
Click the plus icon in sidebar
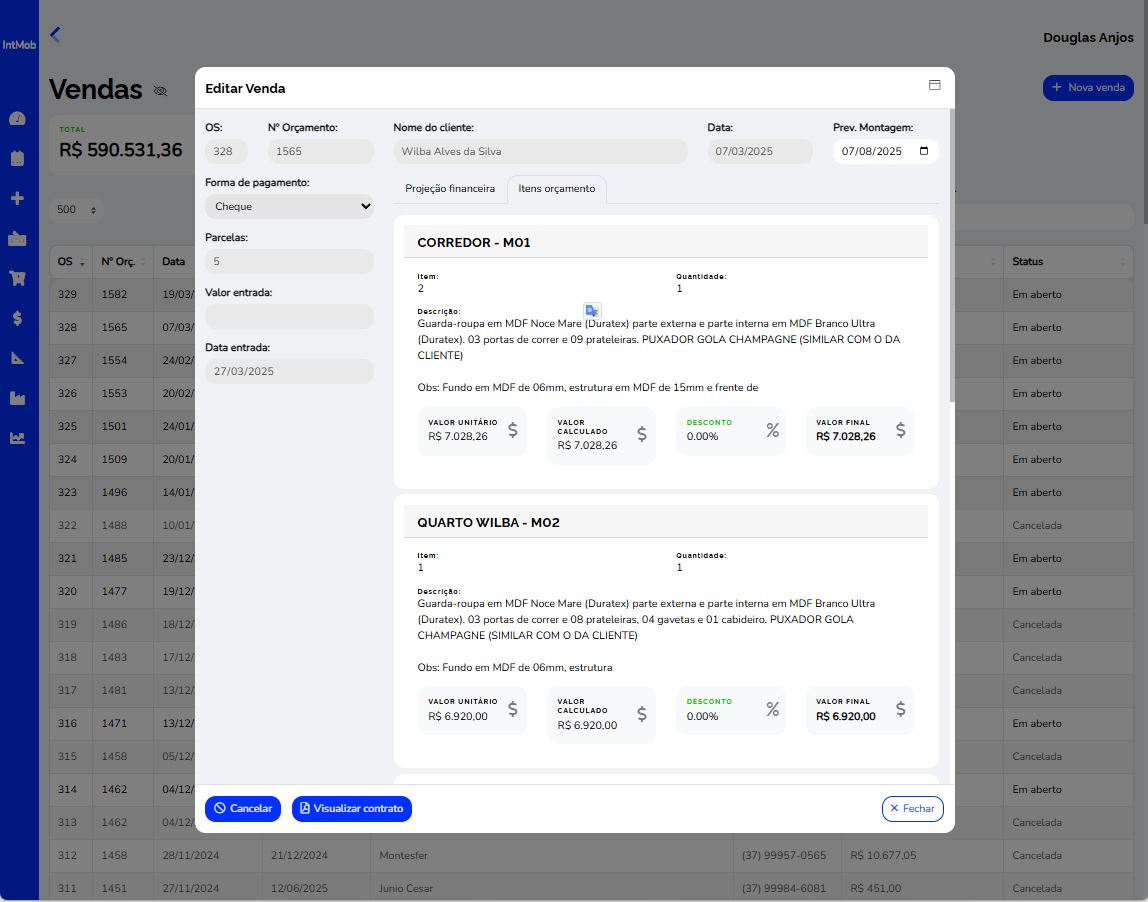(17, 198)
